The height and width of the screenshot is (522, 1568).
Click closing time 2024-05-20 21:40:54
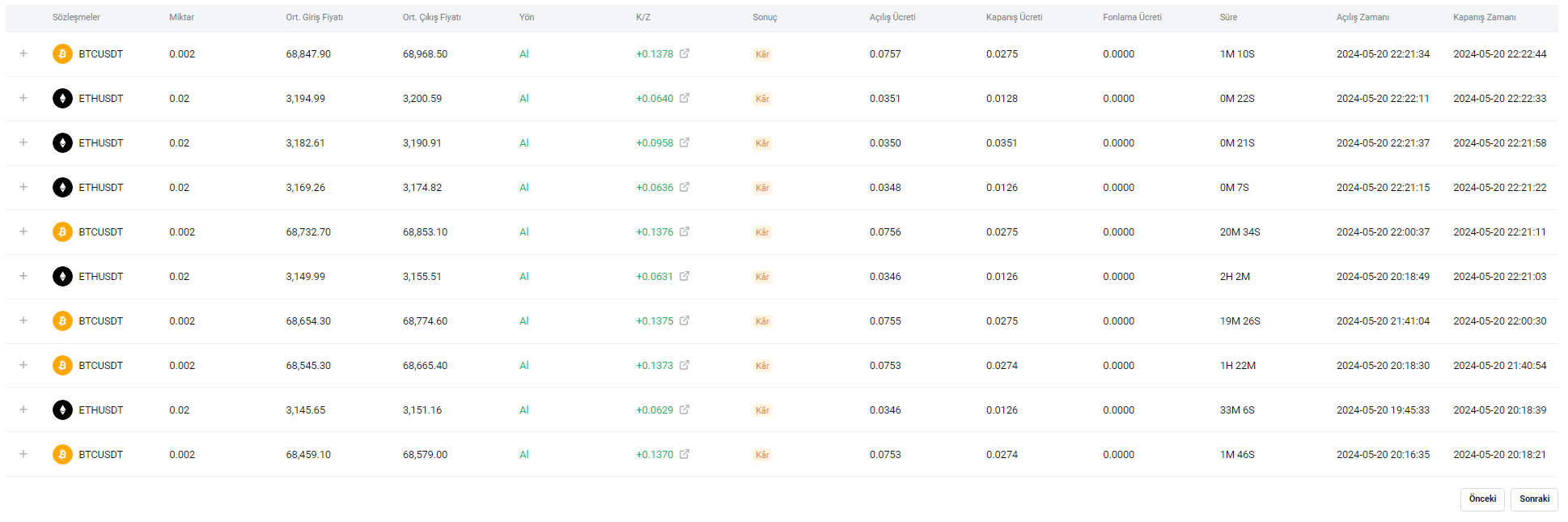coord(1499,366)
